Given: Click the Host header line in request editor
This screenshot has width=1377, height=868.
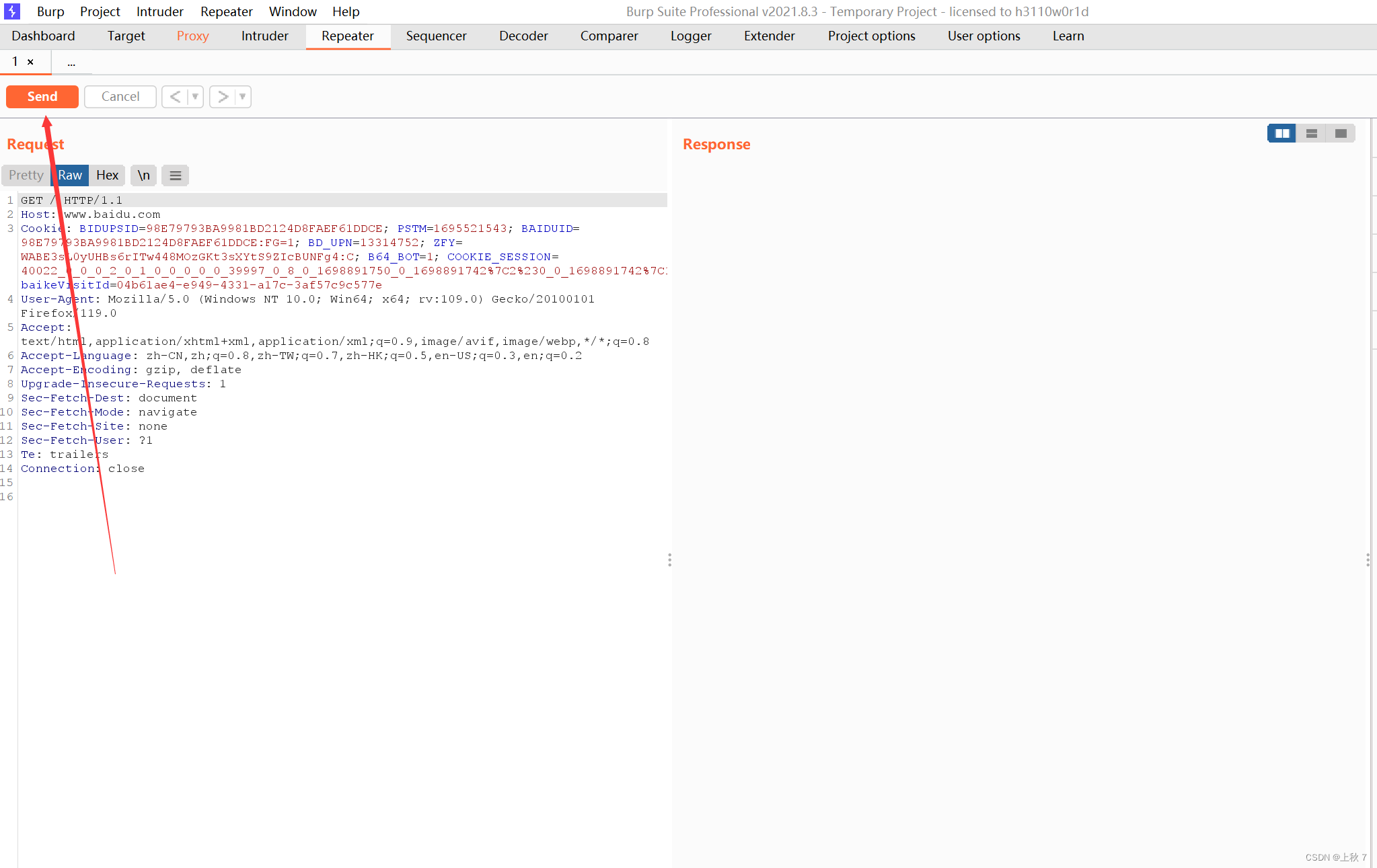Looking at the screenshot, I should coord(91,214).
